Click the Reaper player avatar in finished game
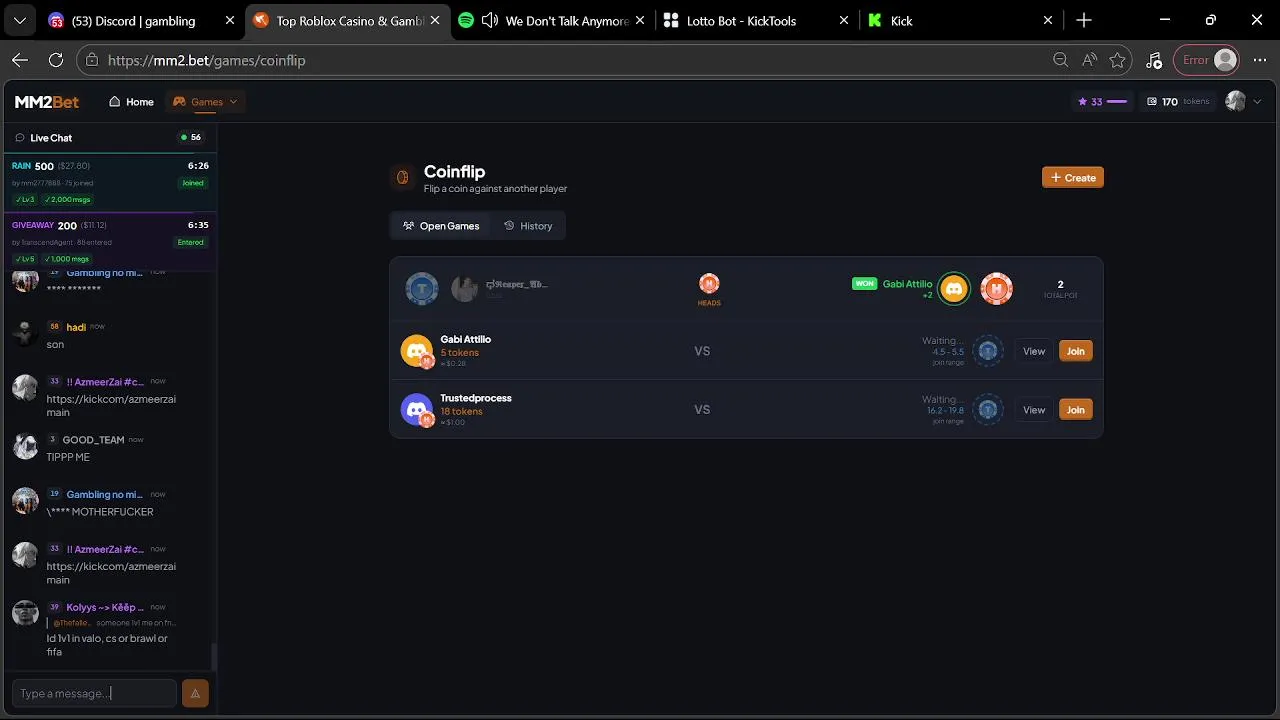Screen dimensions: 1280x720 pyautogui.click(x=464, y=289)
